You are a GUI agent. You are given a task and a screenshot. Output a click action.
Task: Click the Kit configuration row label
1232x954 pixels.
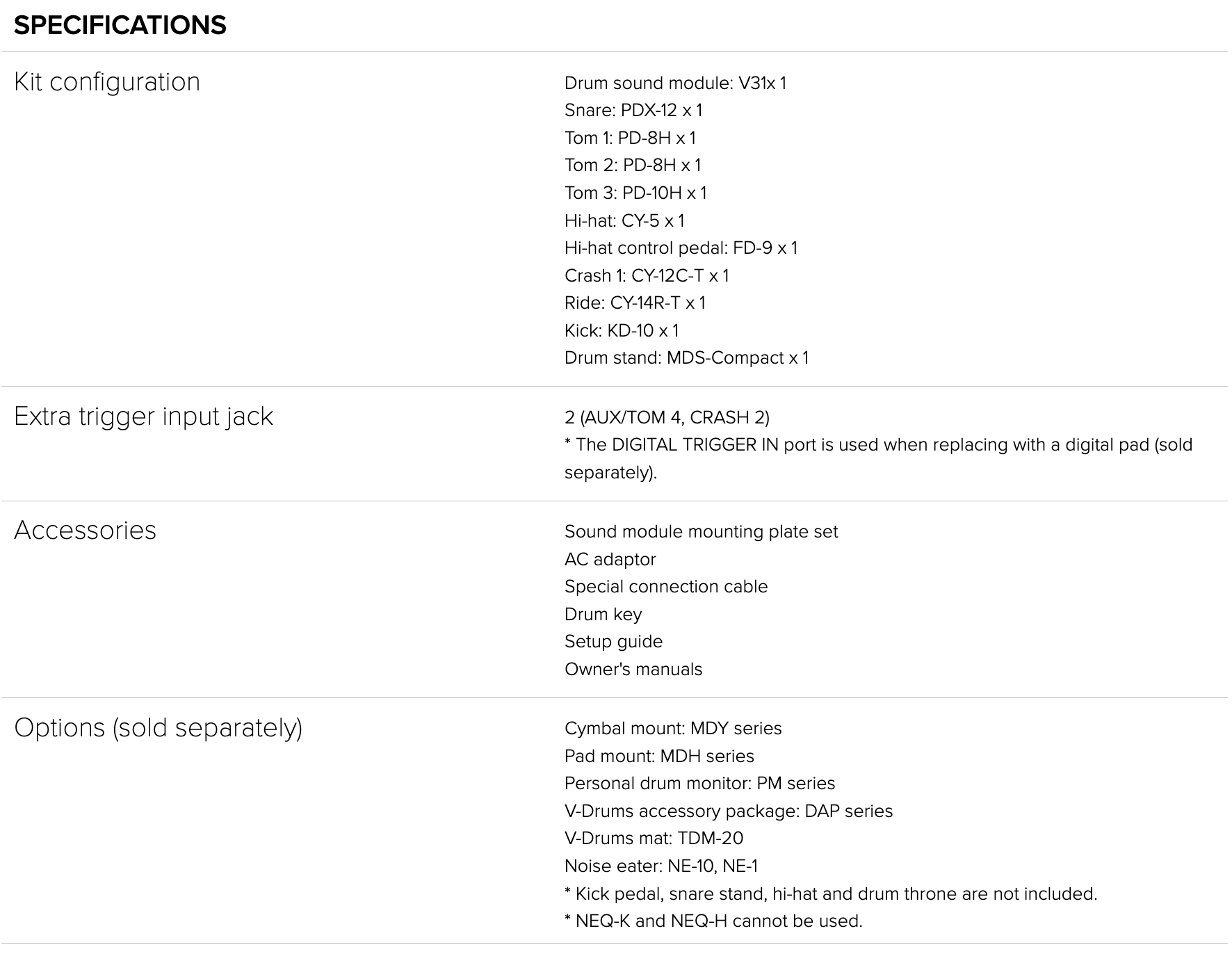107,82
